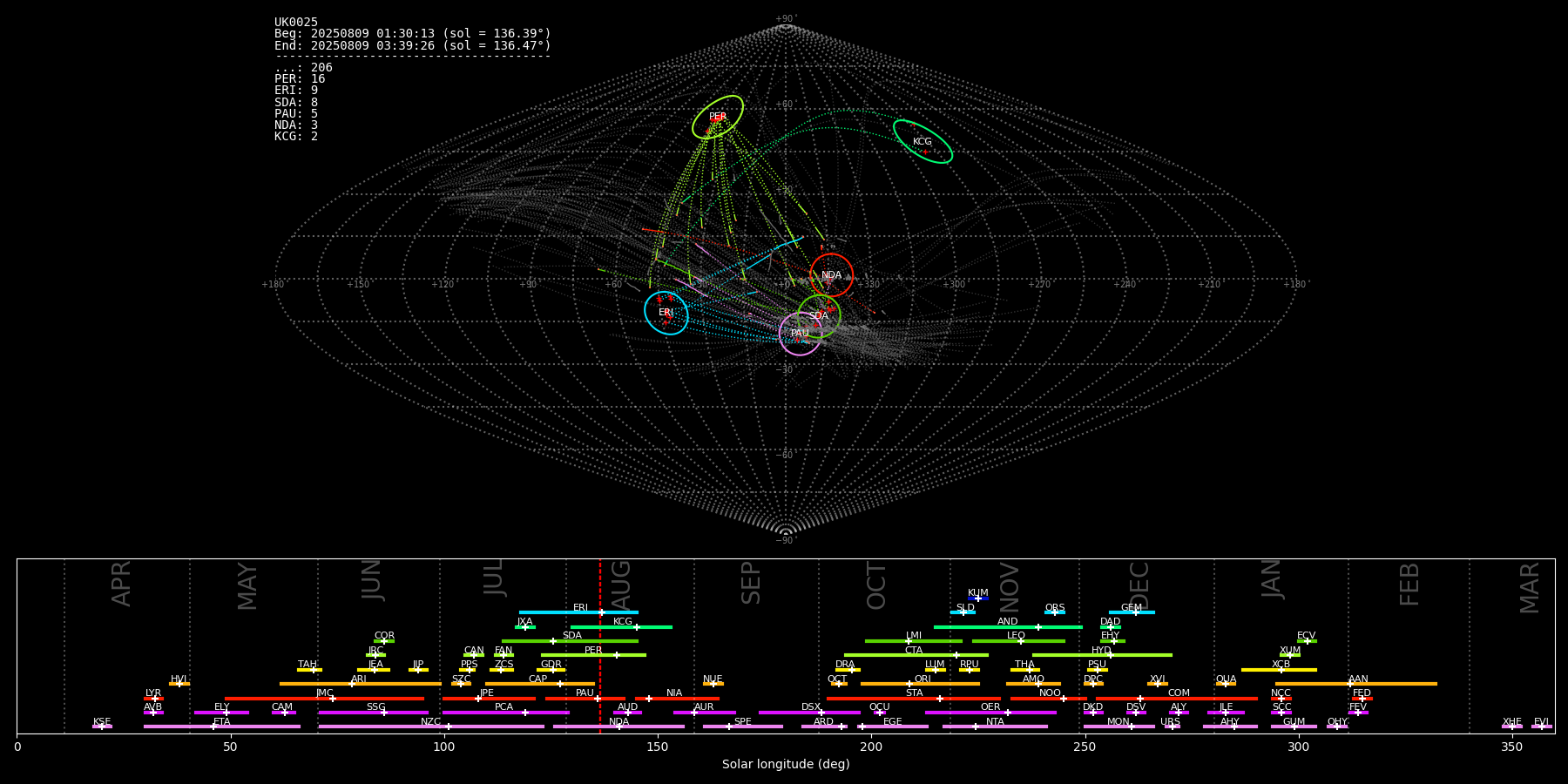The image size is (1568, 784).
Task: Click the LEO shower label in the timeline
Action: click(x=1017, y=636)
